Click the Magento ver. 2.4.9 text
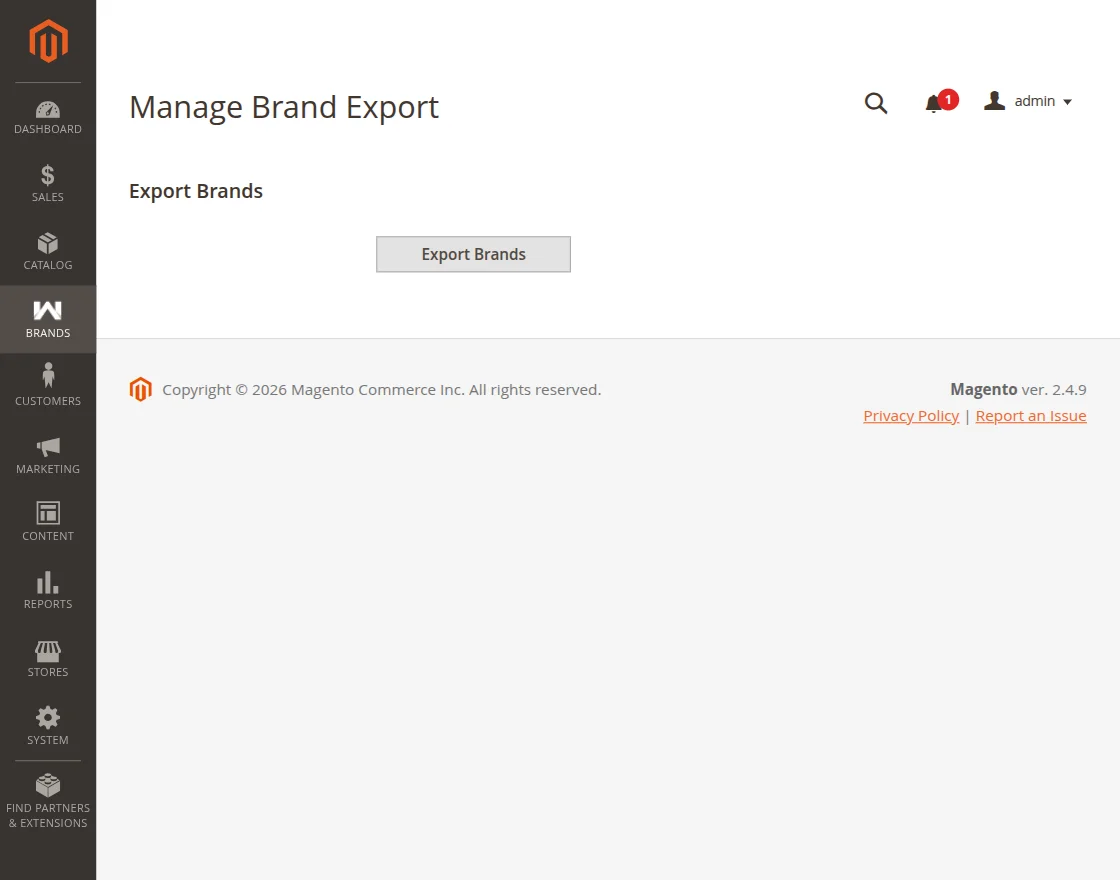The width and height of the screenshot is (1120, 880). 1018,389
